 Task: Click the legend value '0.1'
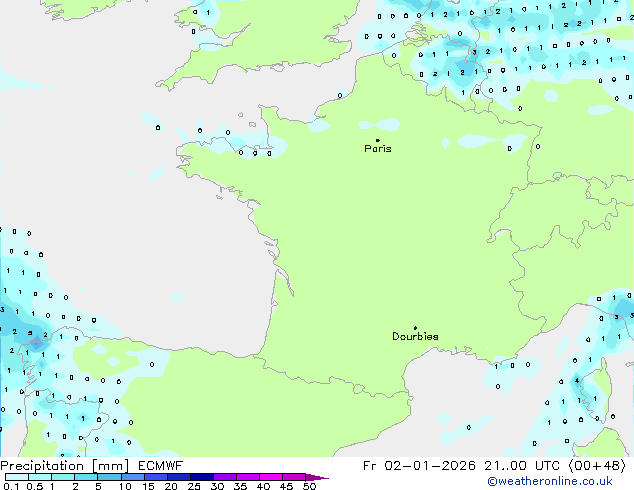click(x=11, y=486)
